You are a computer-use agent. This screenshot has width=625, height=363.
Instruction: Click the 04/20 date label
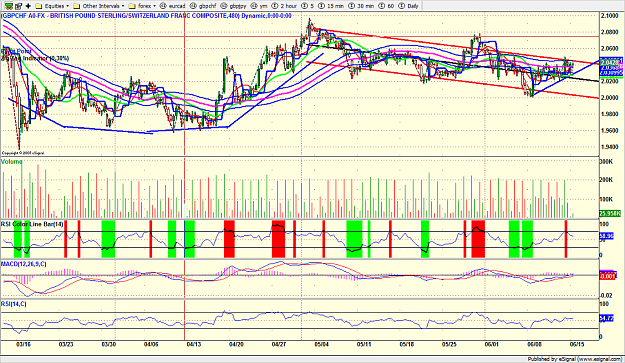(236, 344)
